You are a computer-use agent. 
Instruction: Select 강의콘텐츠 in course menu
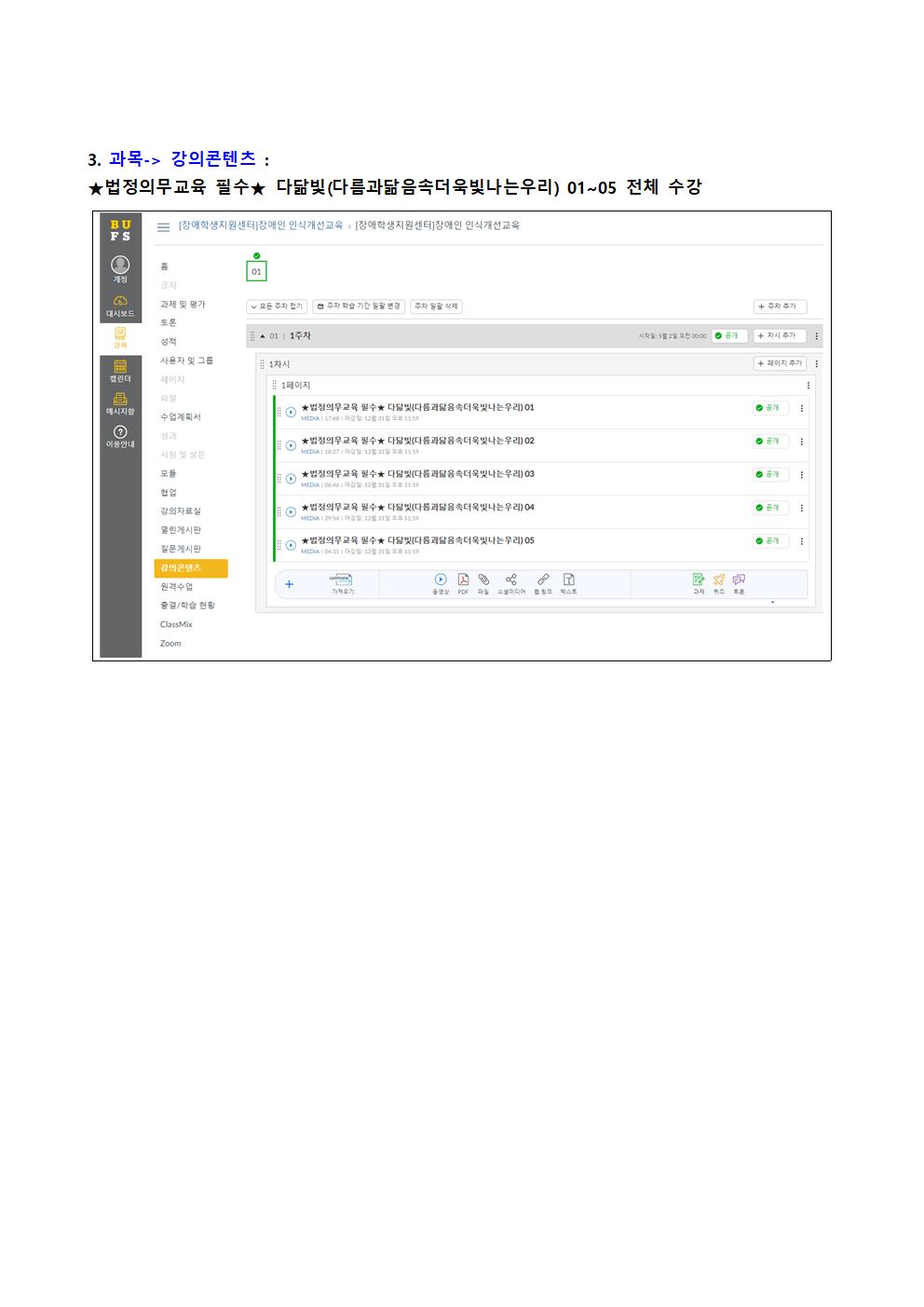click(x=190, y=568)
